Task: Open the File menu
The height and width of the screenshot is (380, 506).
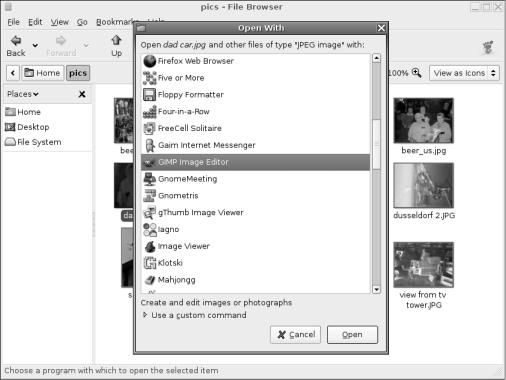Action: pyautogui.click(x=13, y=22)
